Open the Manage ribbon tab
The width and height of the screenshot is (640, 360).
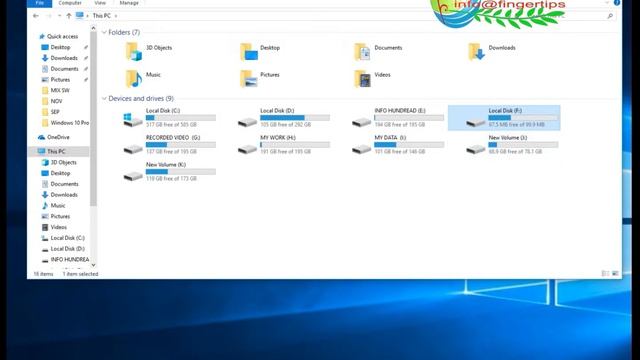[x=129, y=3]
